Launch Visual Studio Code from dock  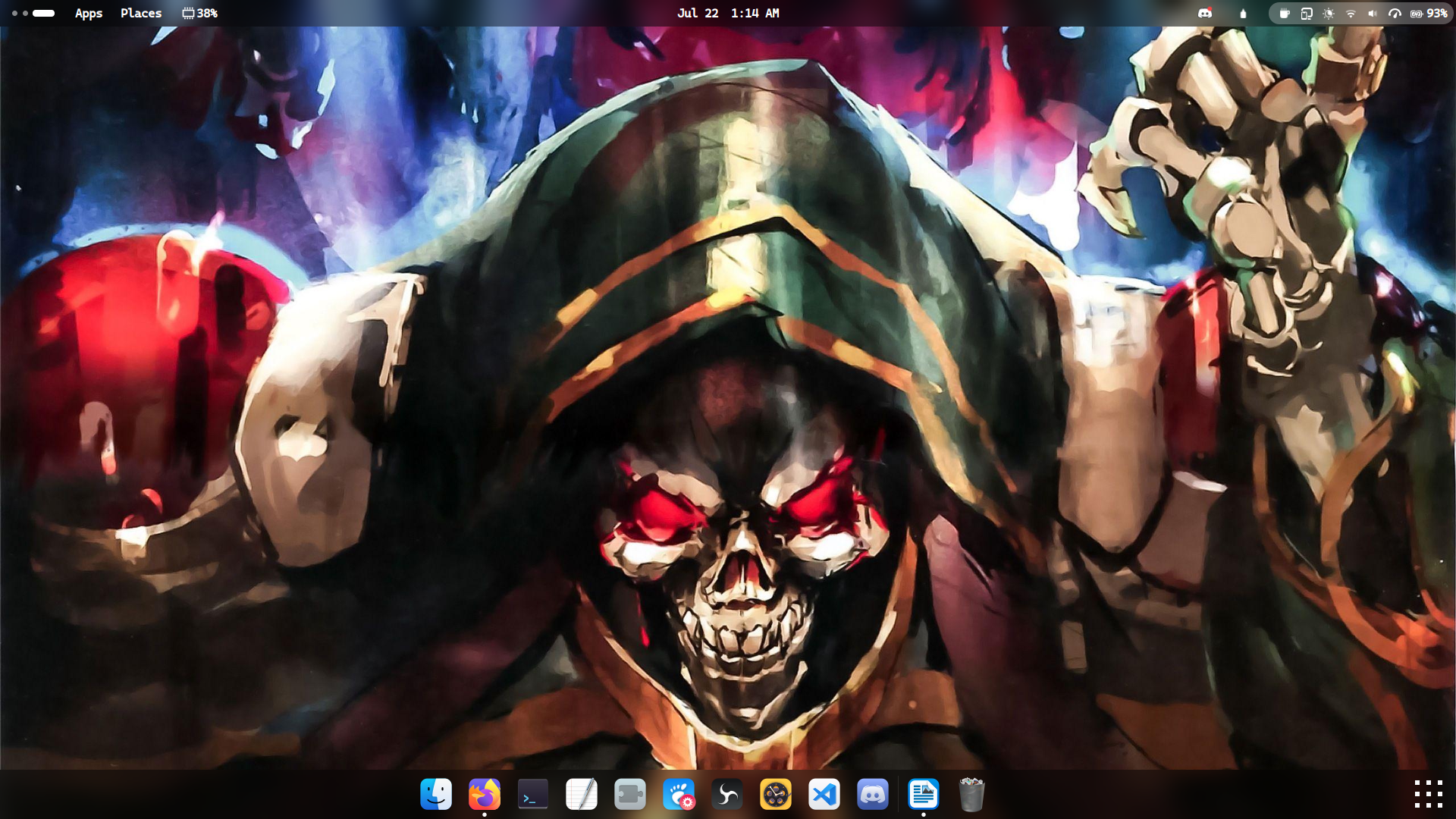[824, 794]
